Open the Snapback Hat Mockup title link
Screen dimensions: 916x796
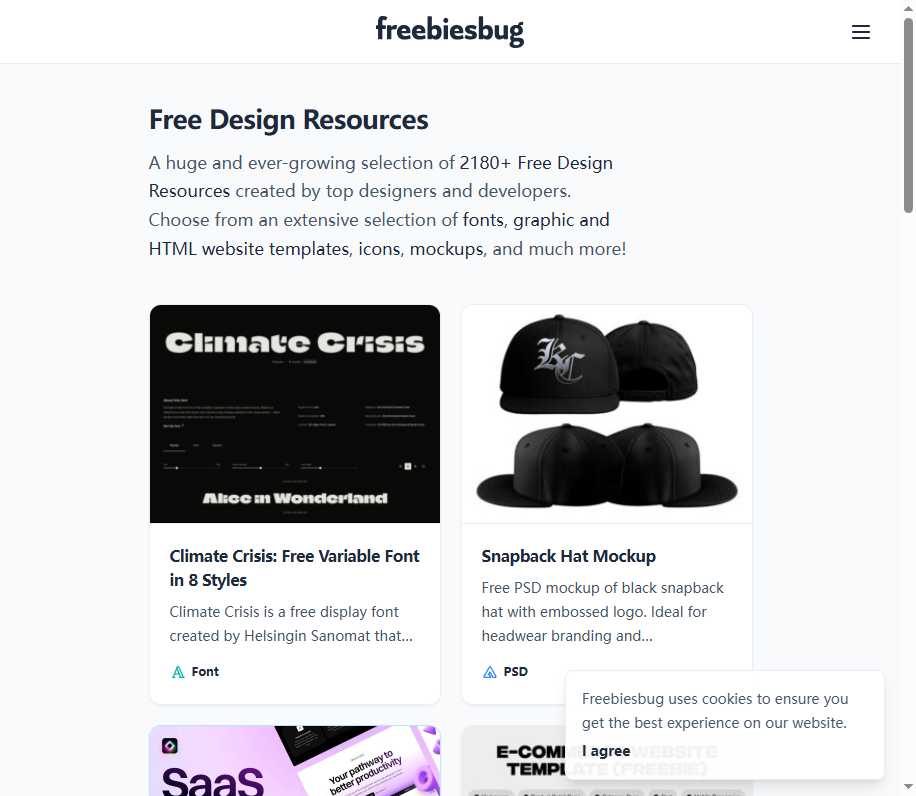[x=568, y=557]
